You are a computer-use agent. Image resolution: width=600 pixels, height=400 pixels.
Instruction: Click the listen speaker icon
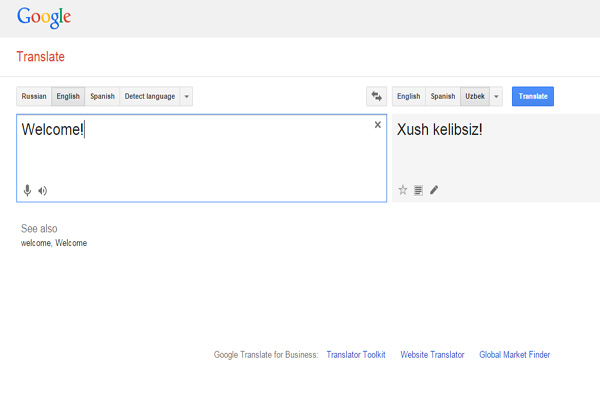[43, 190]
